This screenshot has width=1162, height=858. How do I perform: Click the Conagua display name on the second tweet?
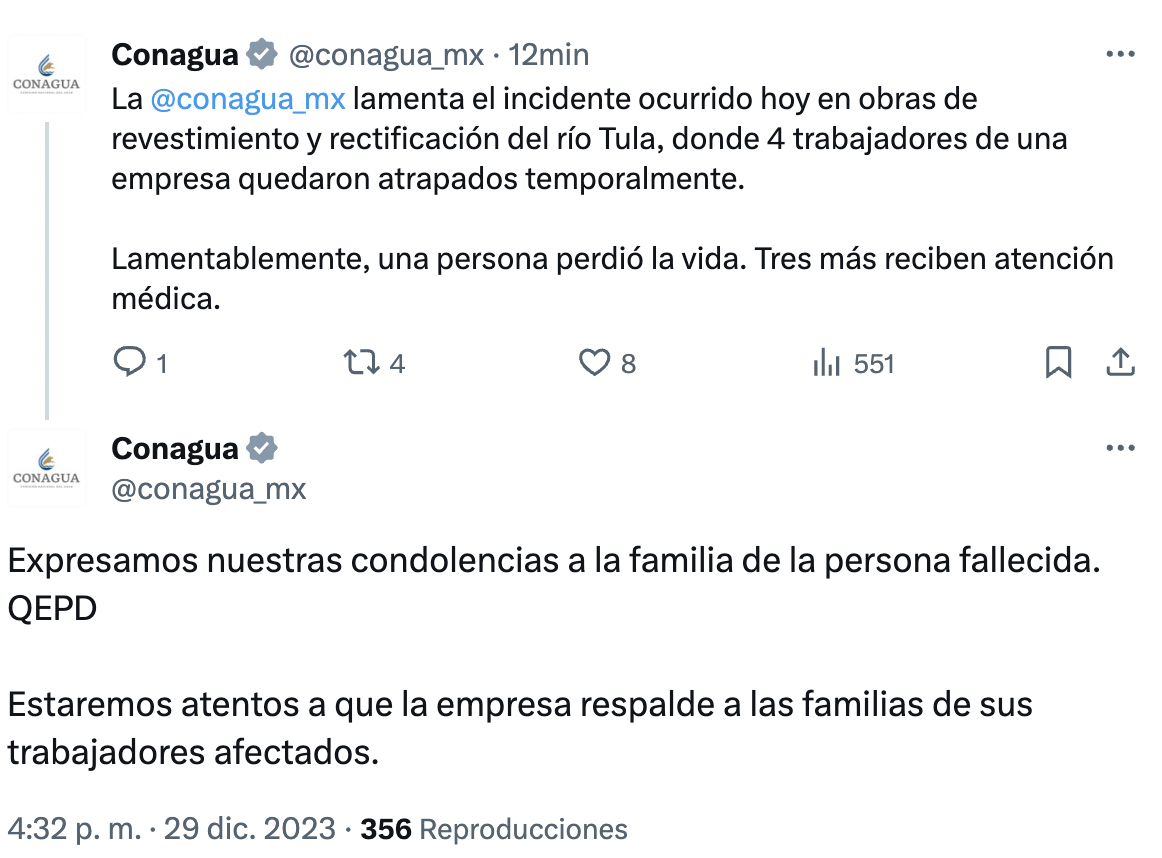pos(175,449)
